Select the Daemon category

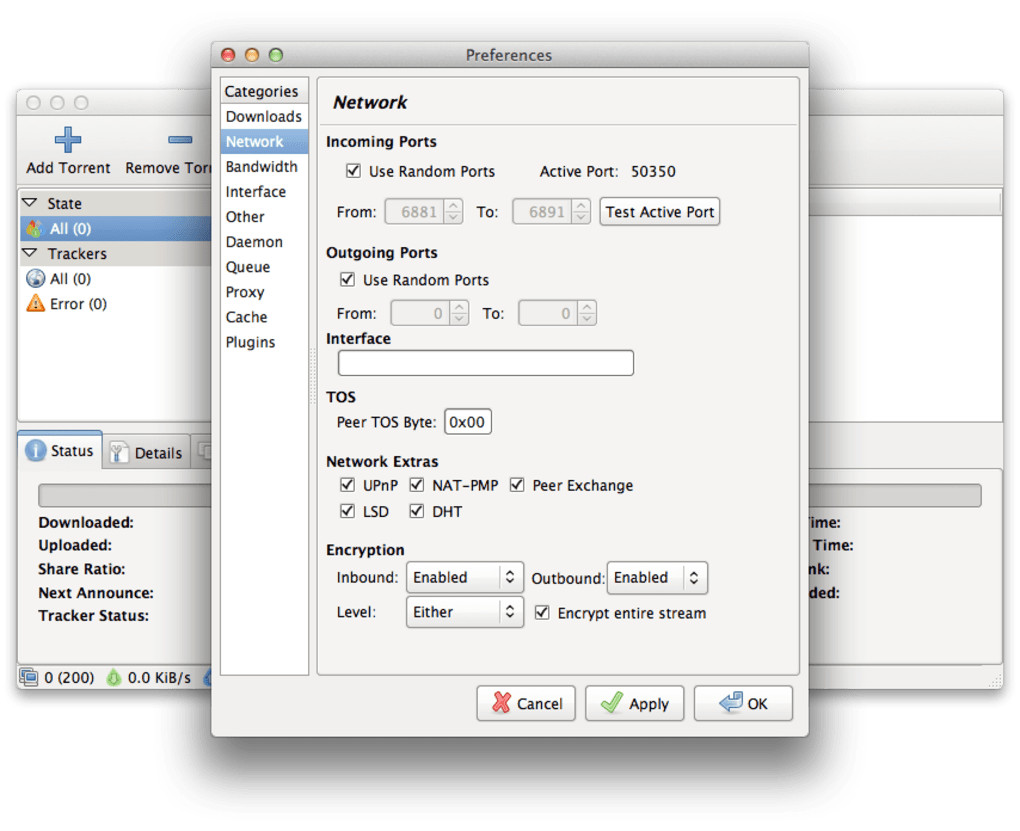[x=264, y=241]
